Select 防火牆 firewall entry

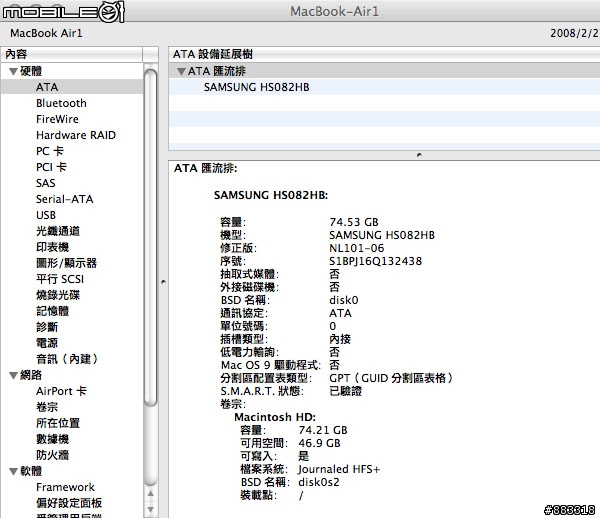click(52, 455)
